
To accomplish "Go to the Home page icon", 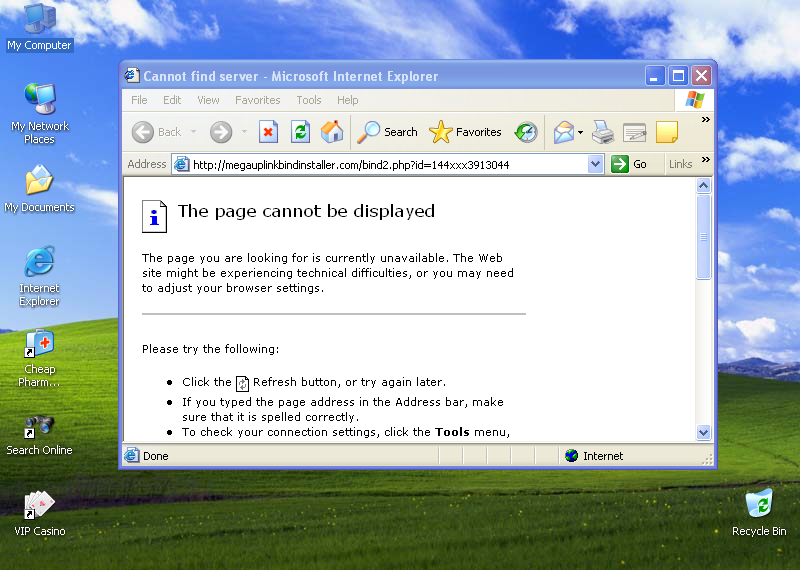I will [x=332, y=132].
